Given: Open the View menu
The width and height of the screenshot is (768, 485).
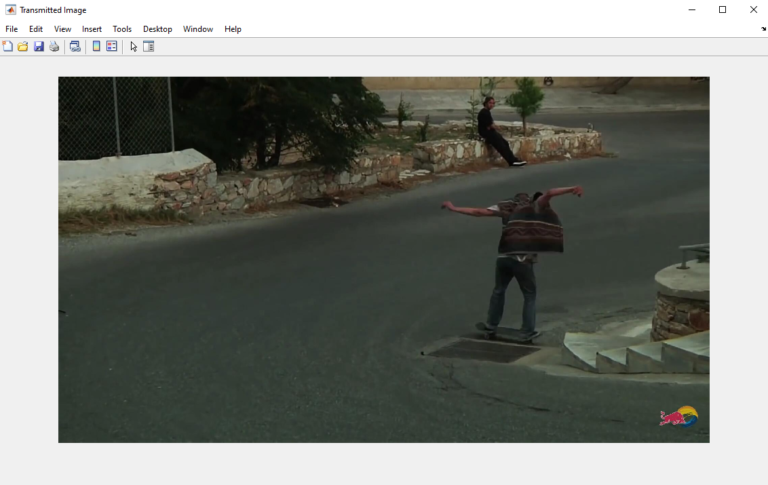Looking at the screenshot, I should coord(62,29).
